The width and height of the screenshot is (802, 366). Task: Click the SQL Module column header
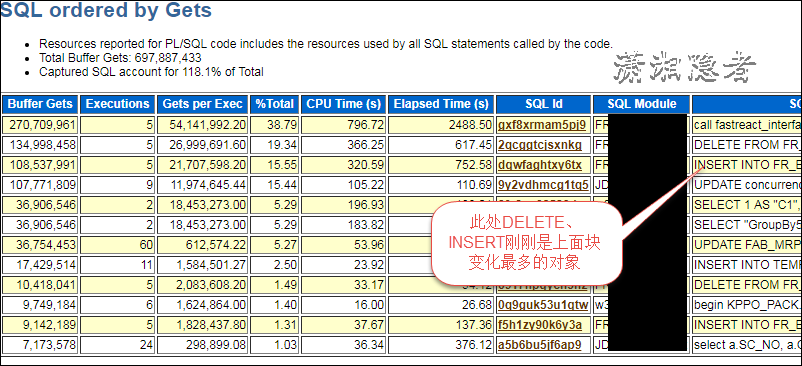coord(642,104)
